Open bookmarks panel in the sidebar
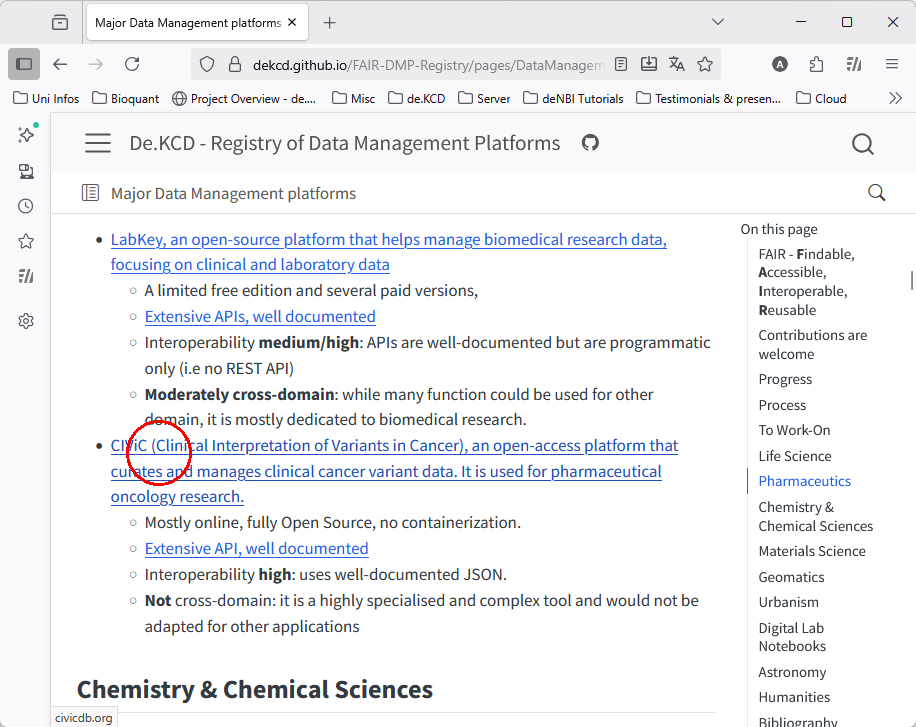 coord(26,241)
